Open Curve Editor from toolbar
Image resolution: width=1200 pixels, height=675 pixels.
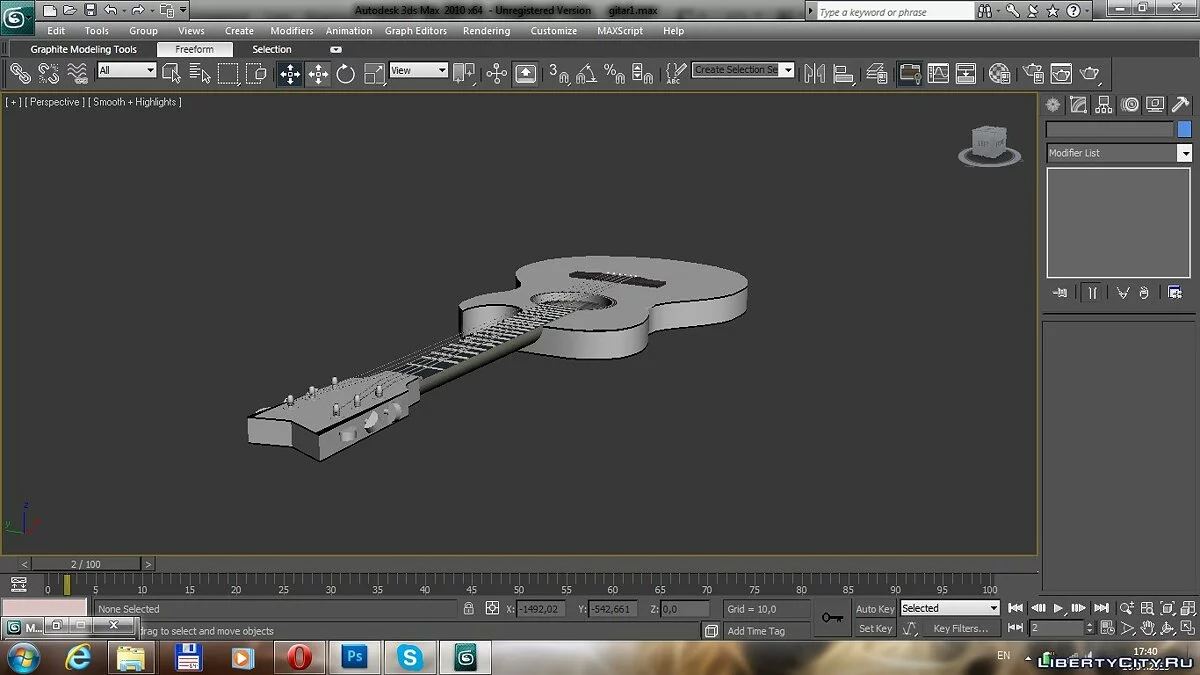tap(938, 73)
